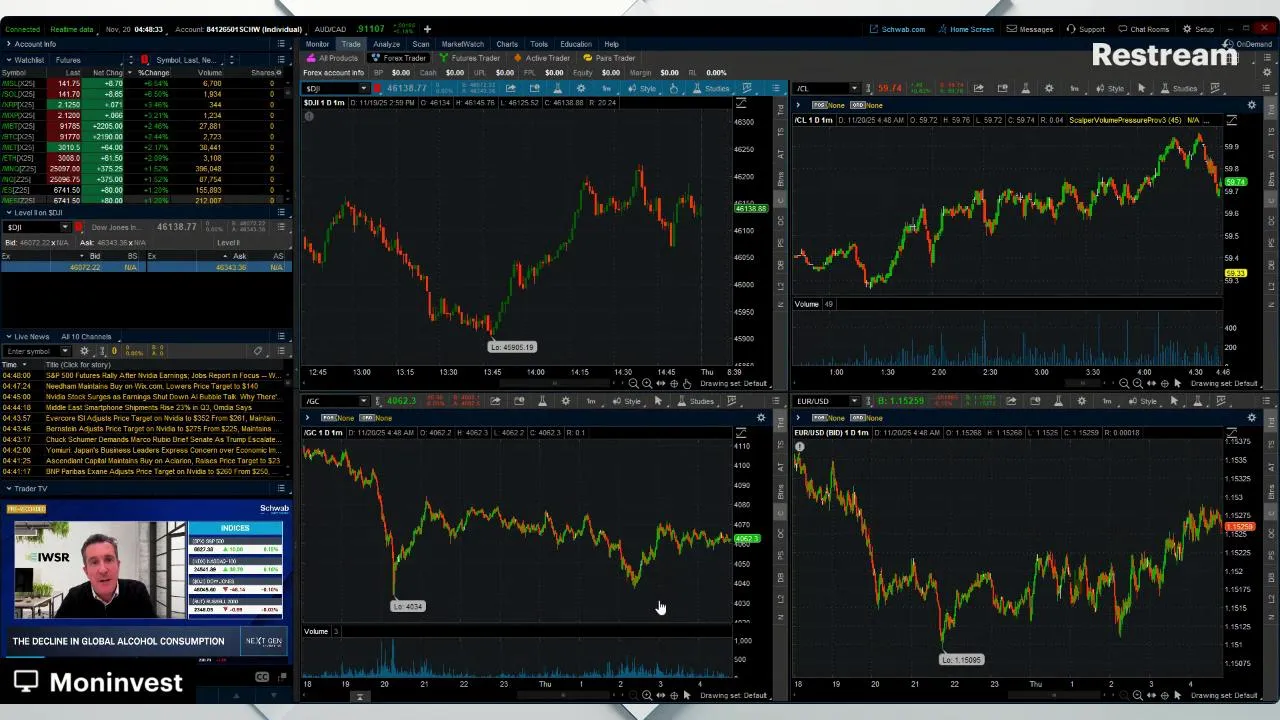Click the Nvidia Stock Surges news headline

coord(164,397)
